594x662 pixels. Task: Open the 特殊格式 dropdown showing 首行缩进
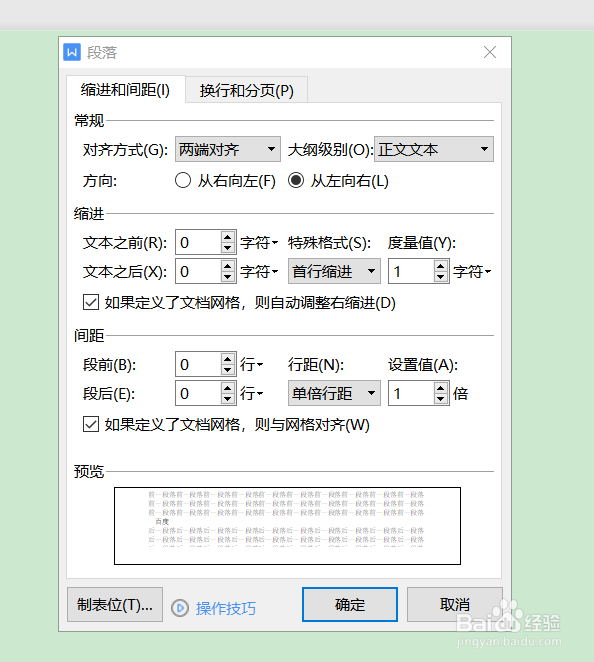coord(334,271)
